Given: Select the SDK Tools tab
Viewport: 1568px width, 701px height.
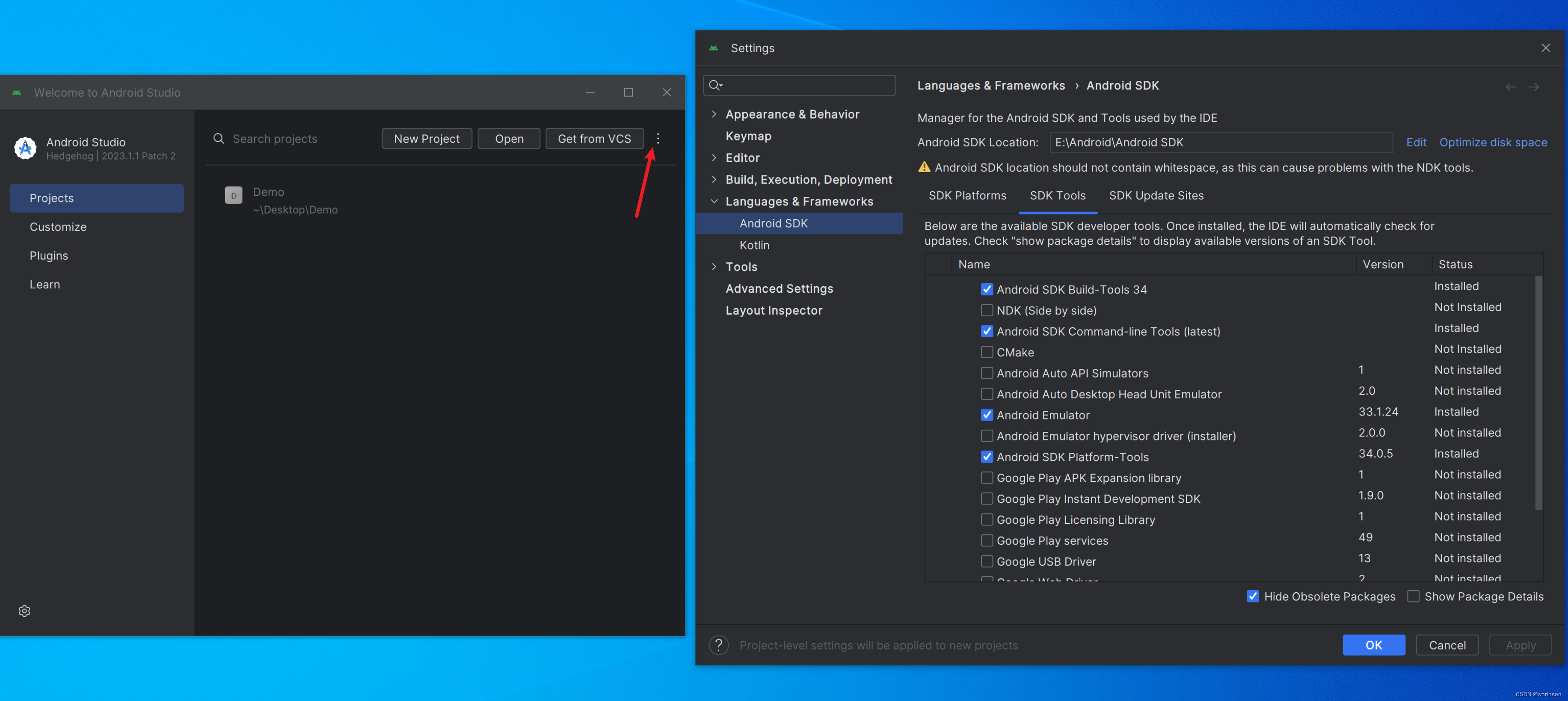Looking at the screenshot, I should coord(1057,196).
